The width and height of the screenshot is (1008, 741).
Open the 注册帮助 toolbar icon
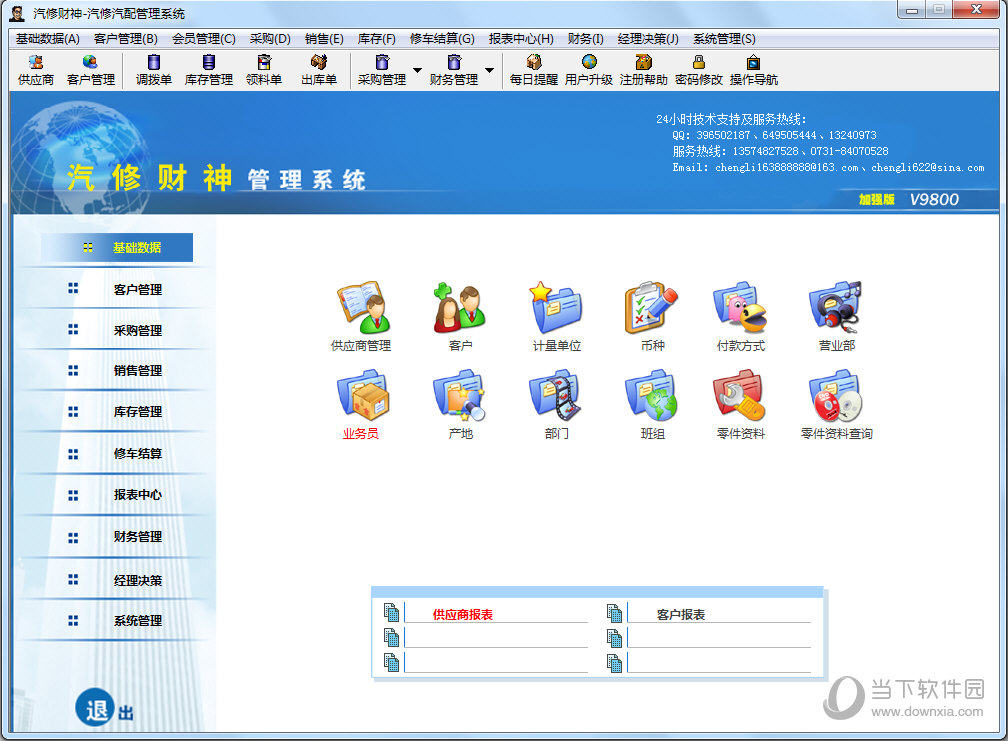644,70
